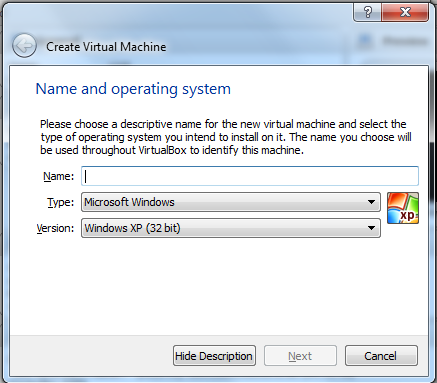
Task: Click the Version: label
Action: pos(55,228)
